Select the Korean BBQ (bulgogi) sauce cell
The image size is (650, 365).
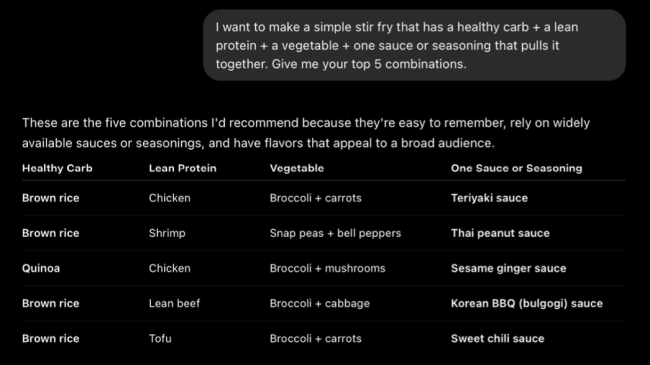(x=526, y=303)
